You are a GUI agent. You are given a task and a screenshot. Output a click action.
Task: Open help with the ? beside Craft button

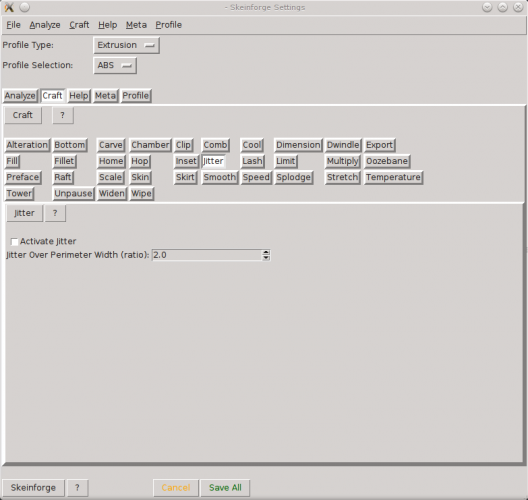click(x=63, y=115)
